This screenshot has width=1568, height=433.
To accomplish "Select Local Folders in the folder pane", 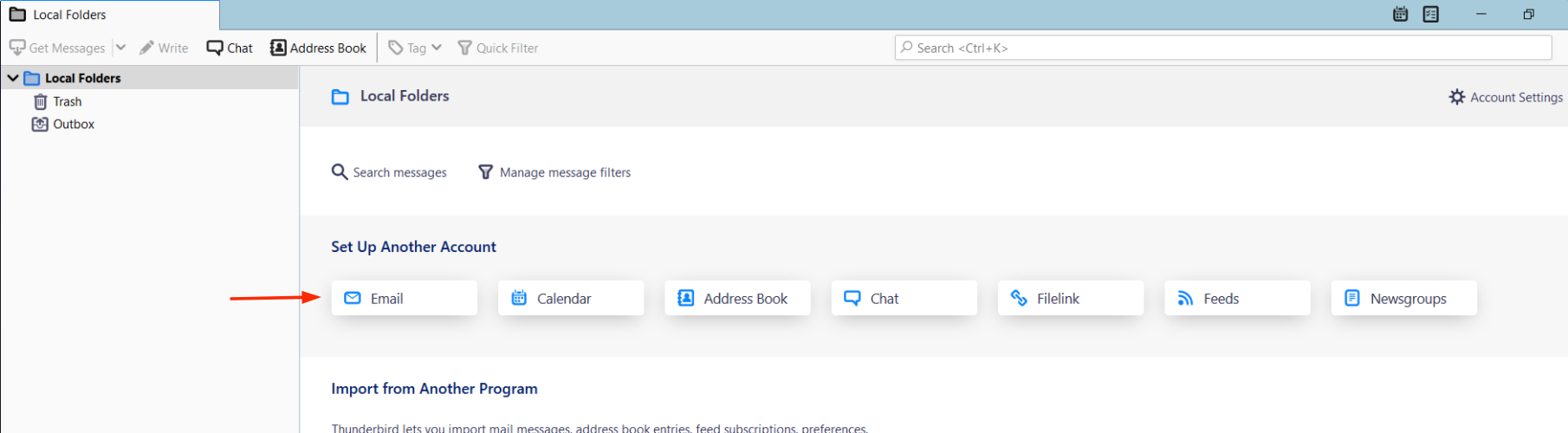I will pos(149,78).
